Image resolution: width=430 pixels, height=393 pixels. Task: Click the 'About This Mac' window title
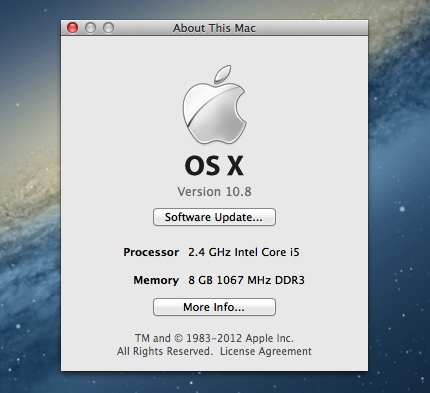(x=214, y=28)
